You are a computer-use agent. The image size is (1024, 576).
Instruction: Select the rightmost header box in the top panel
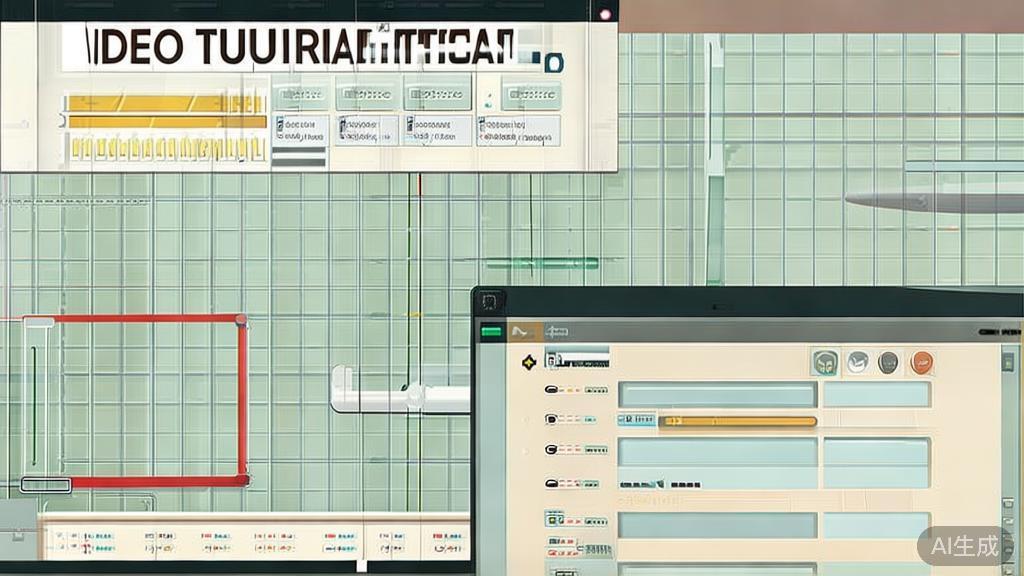(x=532, y=94)
